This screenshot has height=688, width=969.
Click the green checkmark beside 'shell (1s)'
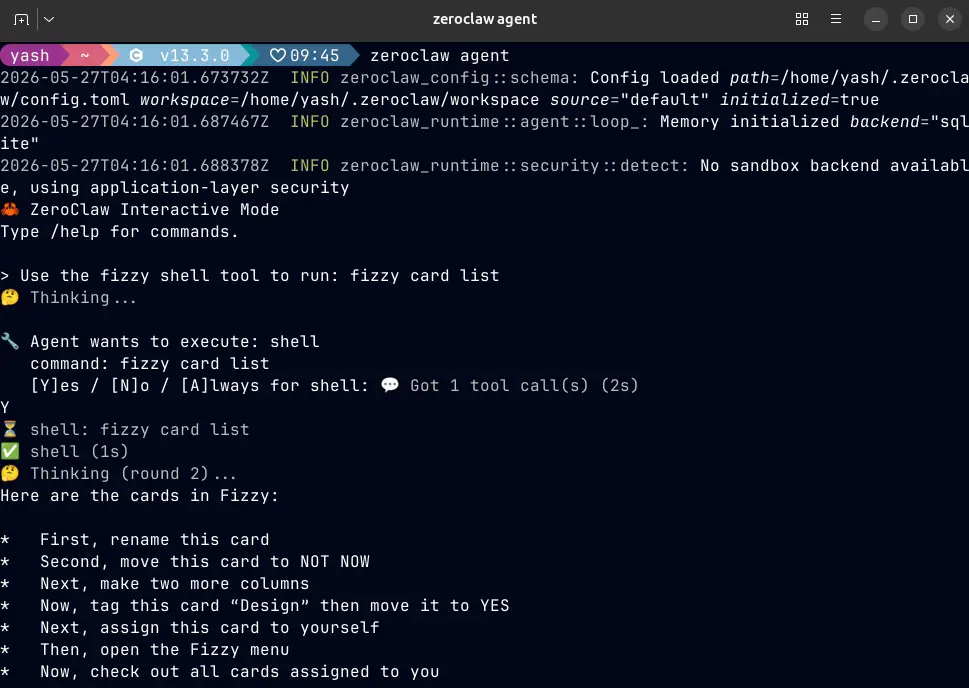[10, 451]
